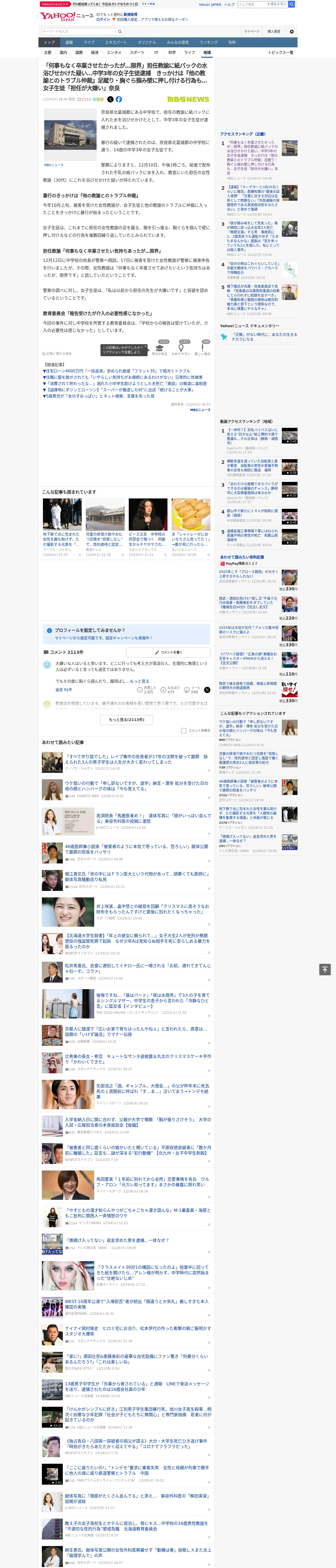The image size is (336, 1568).
Task: Open video ranking item 1 thumbnail
Action: point(290,436)
